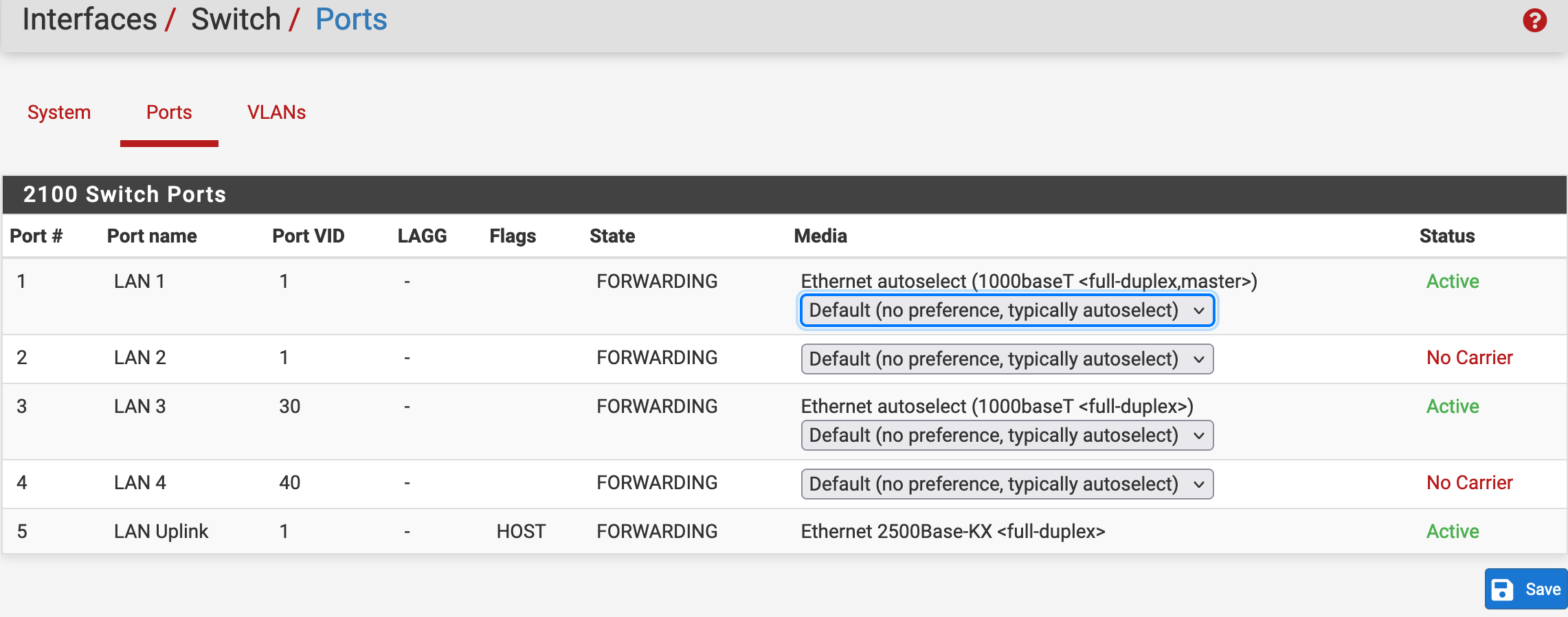Click the 2100 Switch Ports panel heading

pos(124,194)
